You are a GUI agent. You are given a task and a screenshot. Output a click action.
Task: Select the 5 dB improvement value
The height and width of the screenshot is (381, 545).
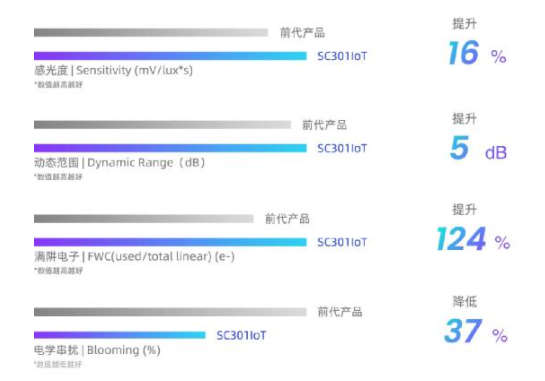click(x=478, y=148)
